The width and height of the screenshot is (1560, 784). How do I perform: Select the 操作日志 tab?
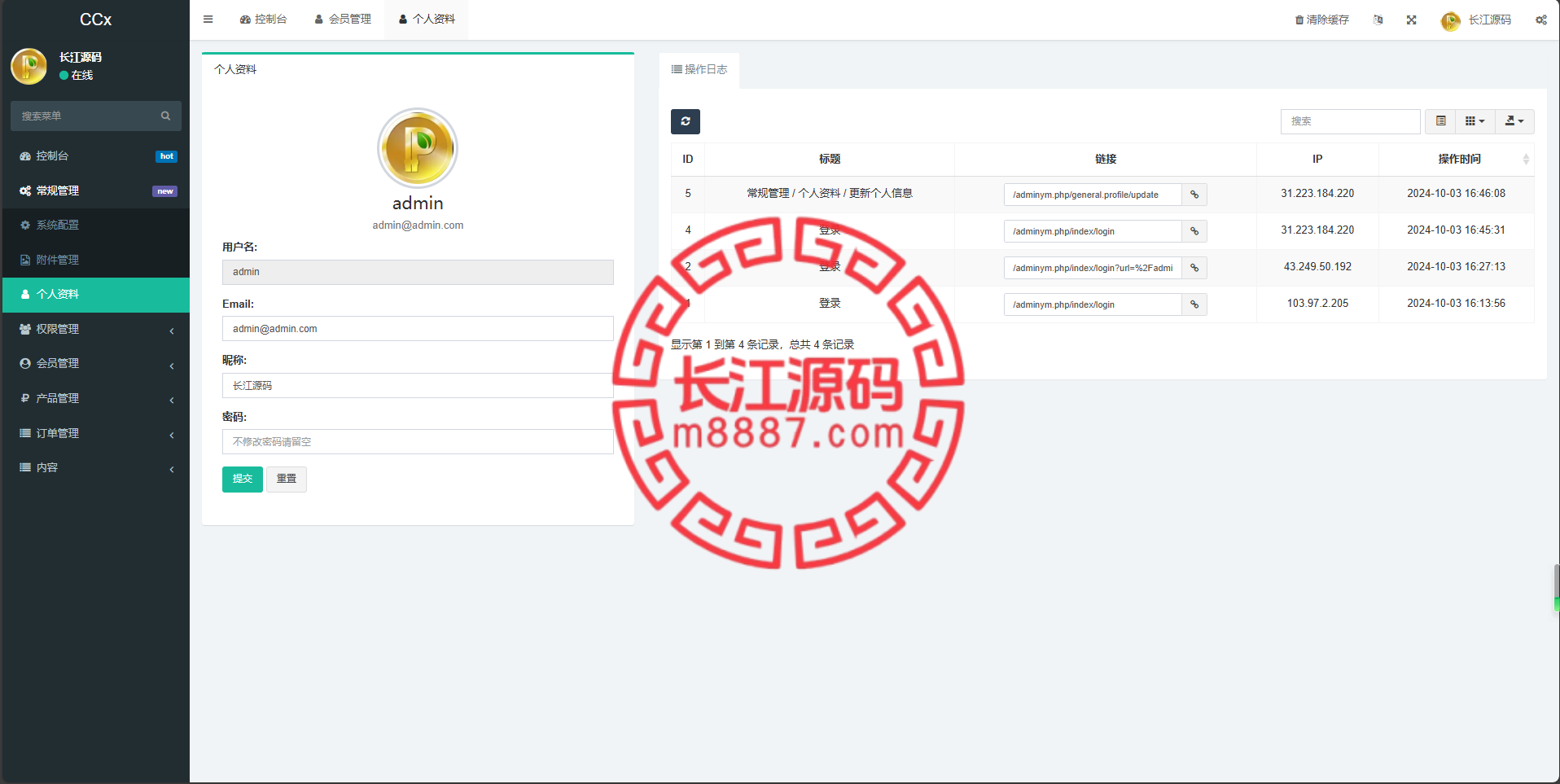pos(699,70)
